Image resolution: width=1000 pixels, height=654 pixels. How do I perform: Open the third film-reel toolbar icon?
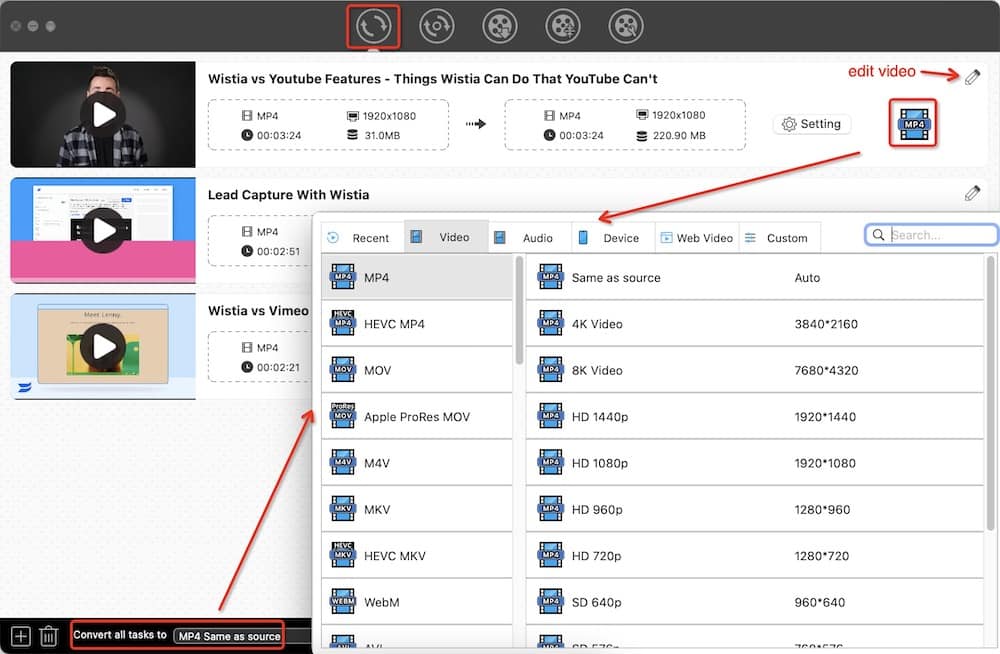tap(499, 26)
